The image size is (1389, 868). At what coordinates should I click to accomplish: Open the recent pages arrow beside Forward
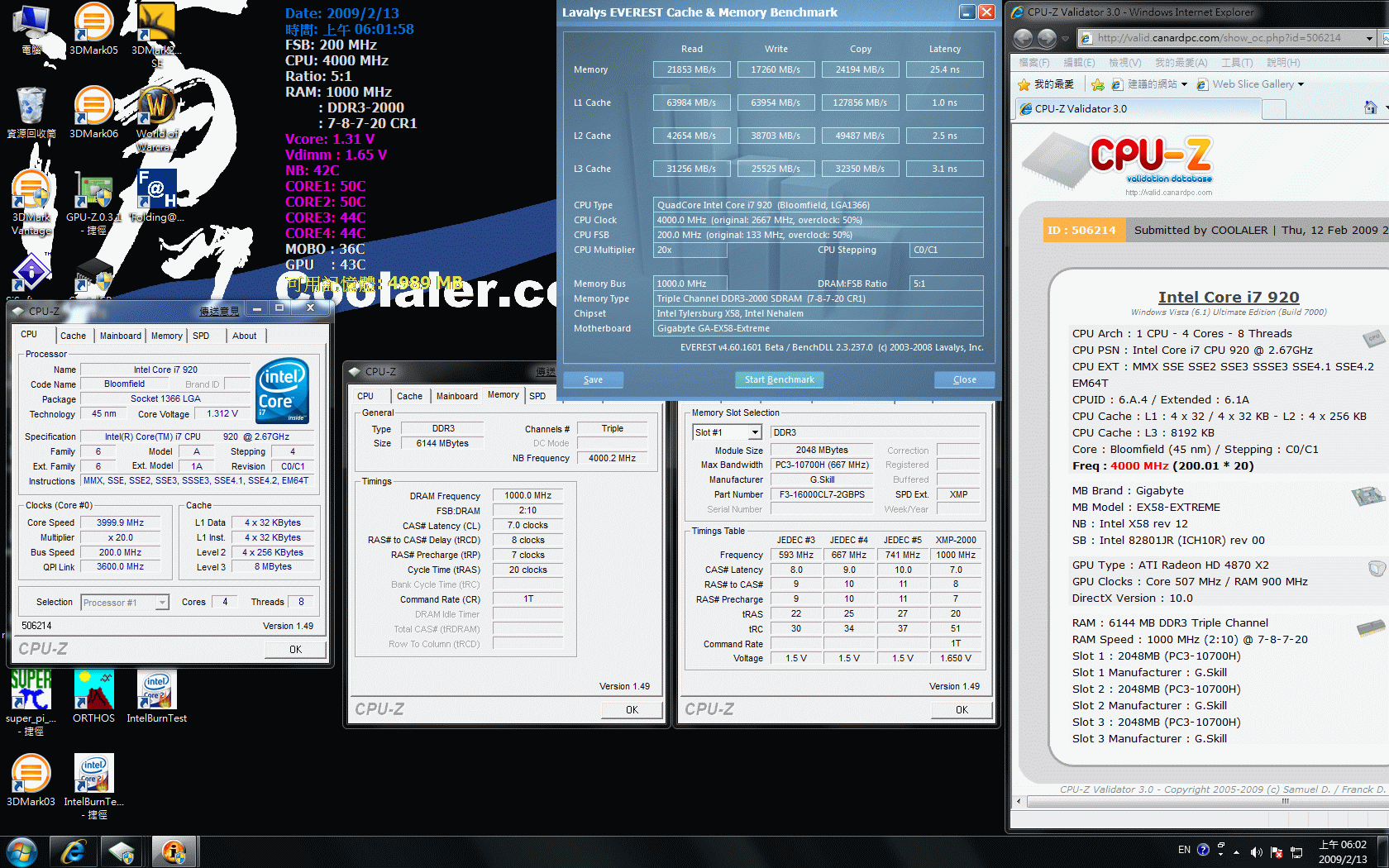click(x=1065, y=38)
